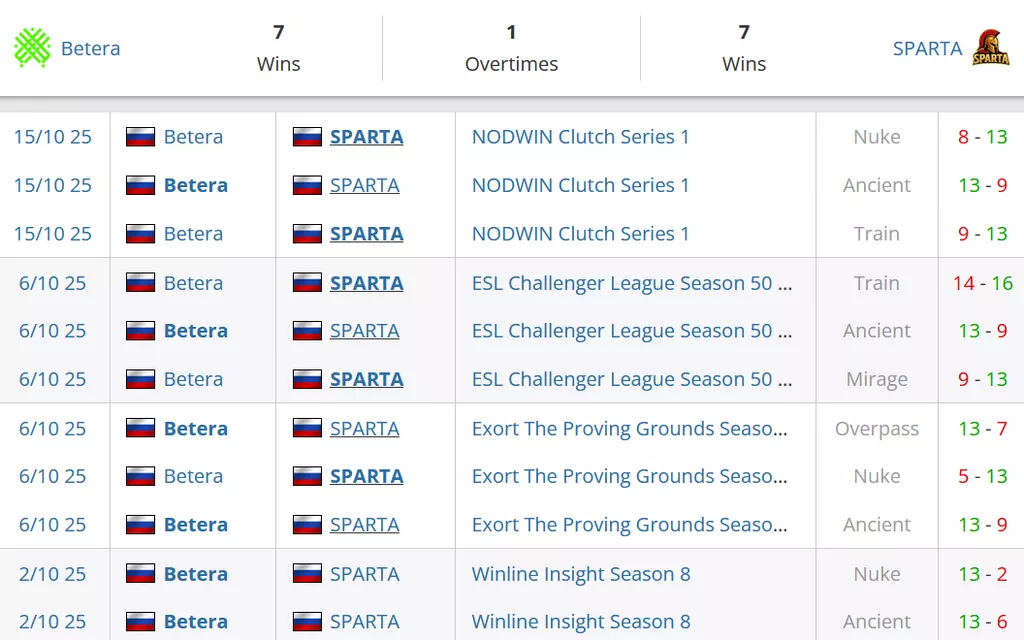The width and height of the screenshot is (1024, 640).
Task: Open the Betera team name link in the header
Action: click(x=90, y=48)
